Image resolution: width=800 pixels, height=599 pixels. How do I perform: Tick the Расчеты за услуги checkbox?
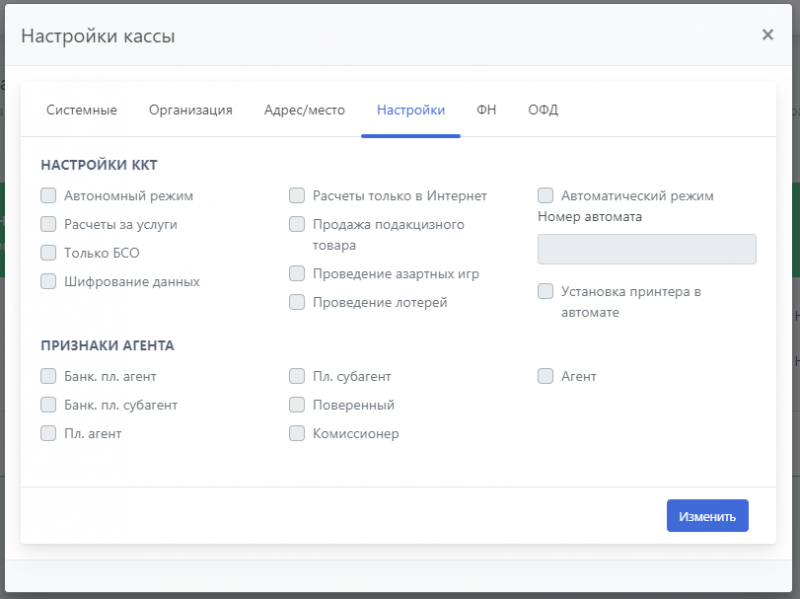pyautogui.click(x=48, y=224)
